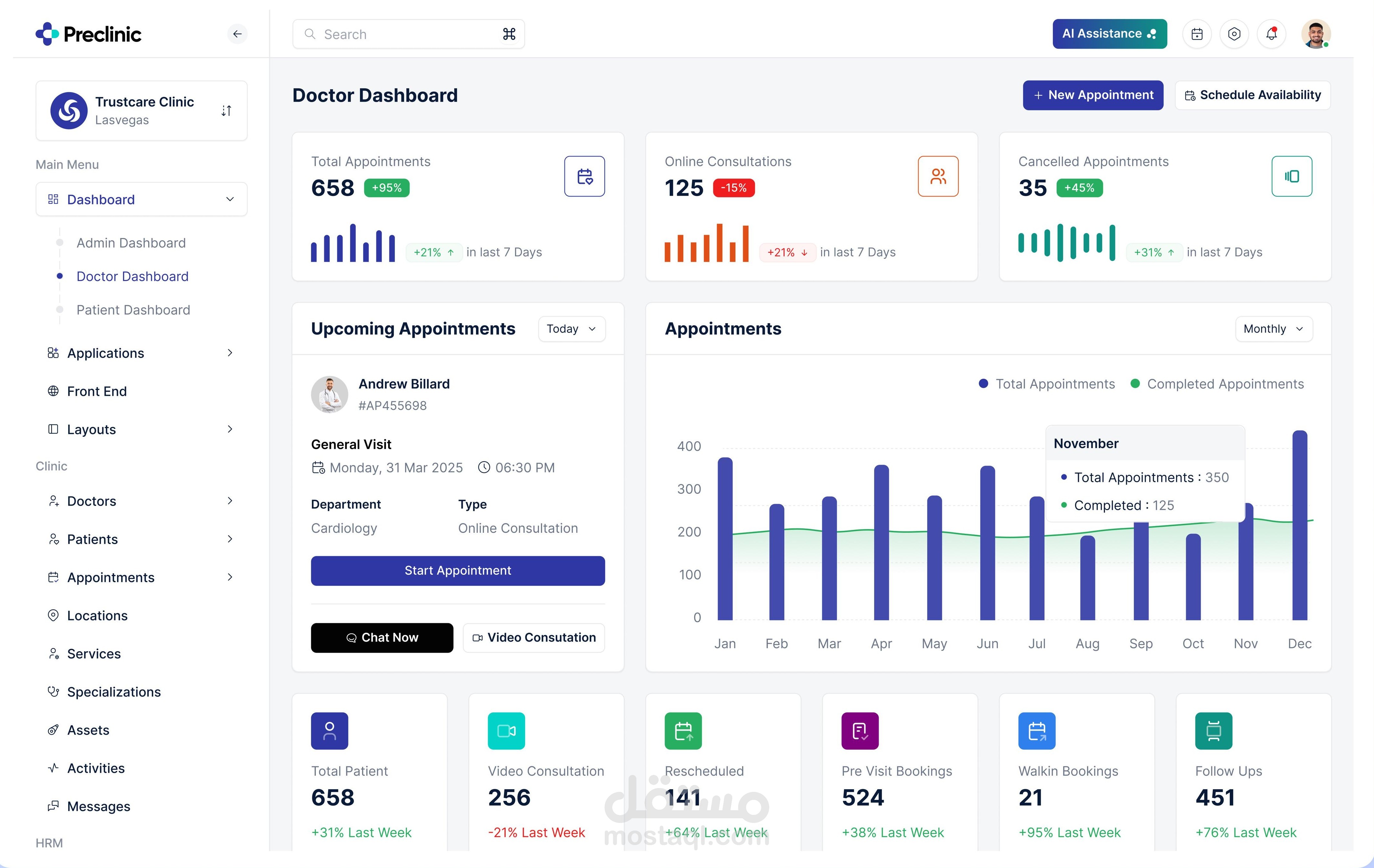Click the Chat Now button
This screenshot has width=1374, height=868.
pos(382,637)
